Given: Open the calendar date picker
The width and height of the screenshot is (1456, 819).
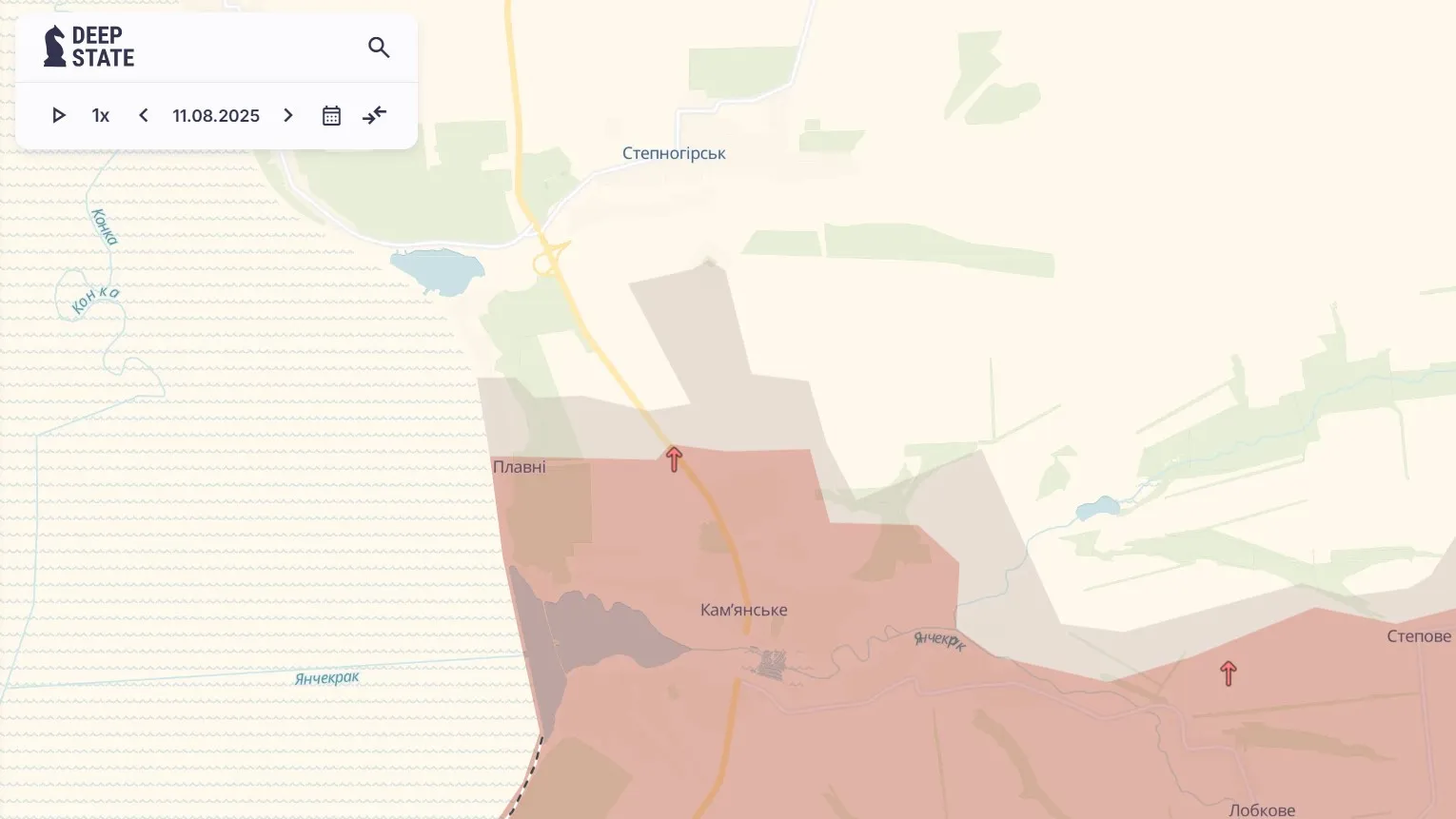Looking at the screenshot, I should click(x=331, y=115).
